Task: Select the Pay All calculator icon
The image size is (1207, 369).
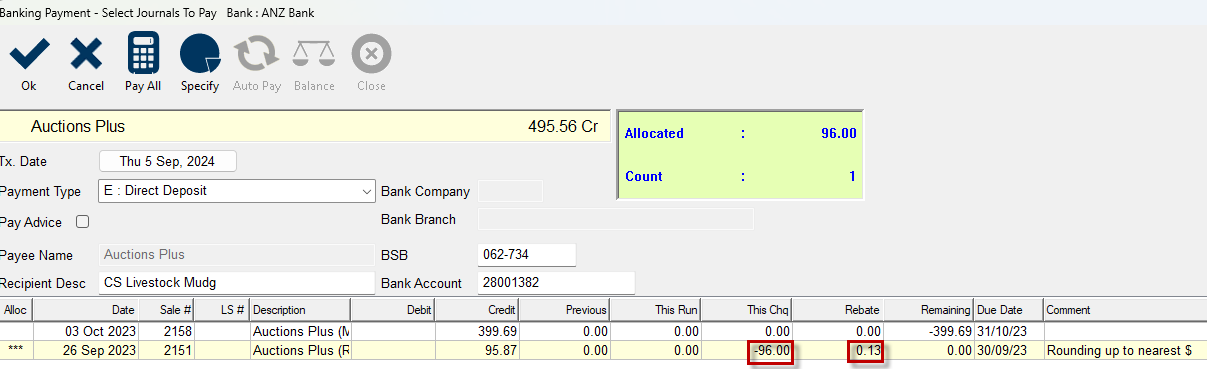Action: pyautogui.click(x=143, y=54)
